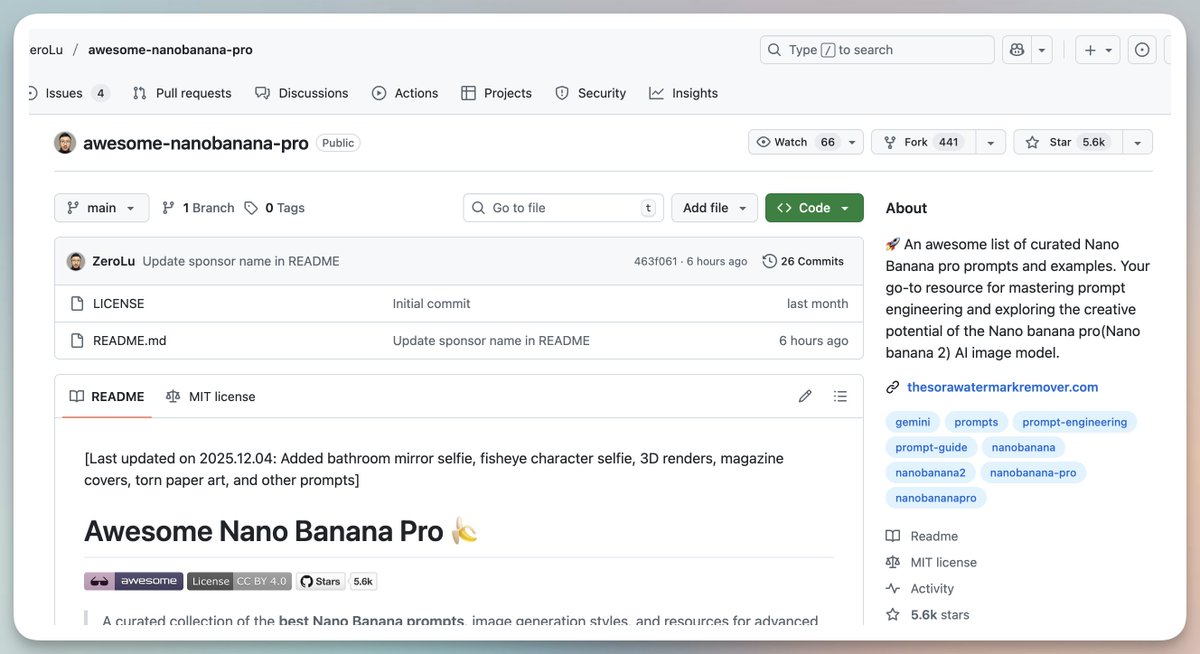Open the Readme sidebar link
Screen dimensions: 1200x654
922,536
